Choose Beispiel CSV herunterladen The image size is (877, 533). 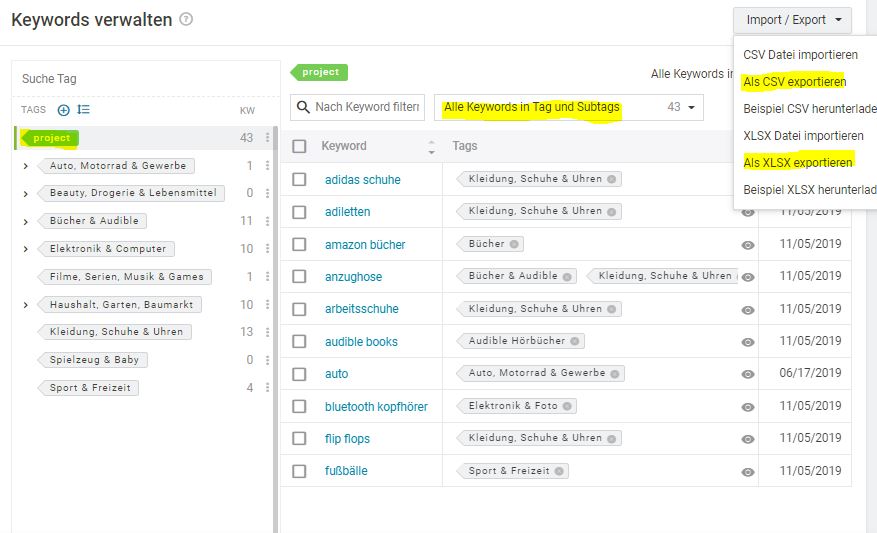(x=809, y=109)
